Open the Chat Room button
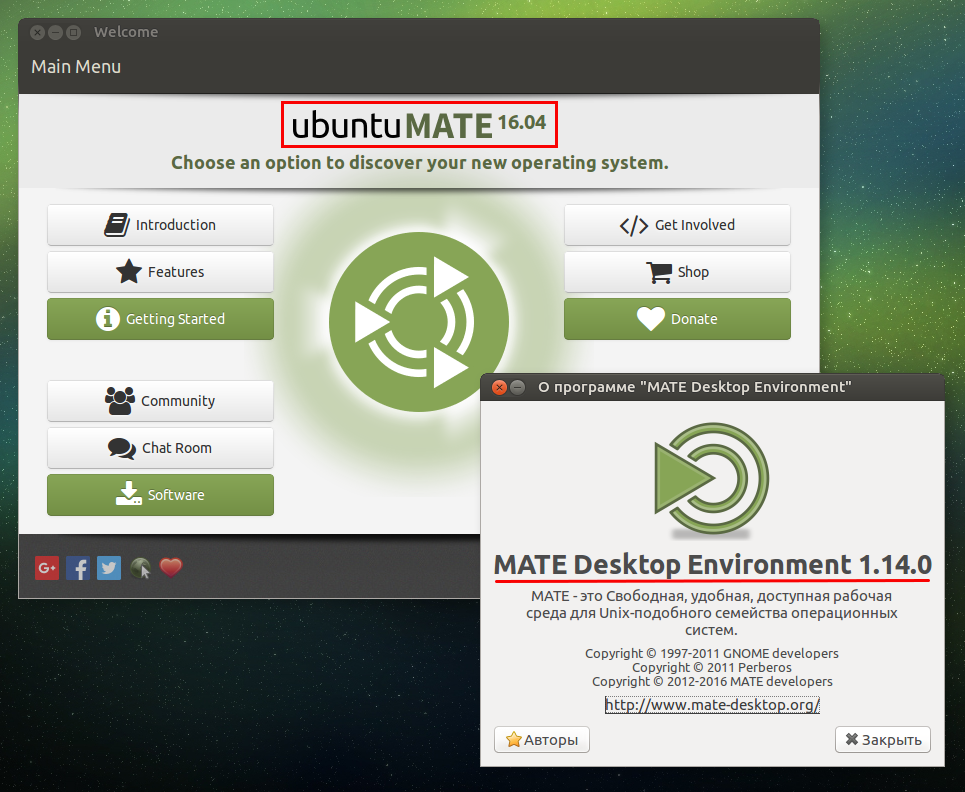This screenshot has height=792, width=965. (x=160, y=447)
